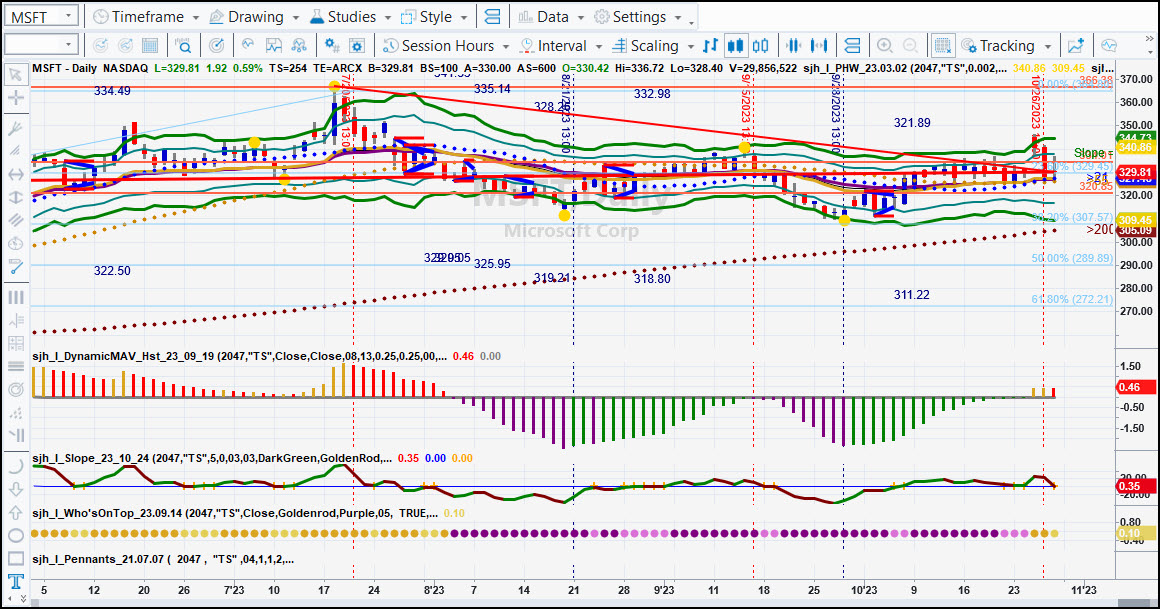Screen dimensions: 1160x609
Task: Open the Interval dropdown
Action: 561,46
